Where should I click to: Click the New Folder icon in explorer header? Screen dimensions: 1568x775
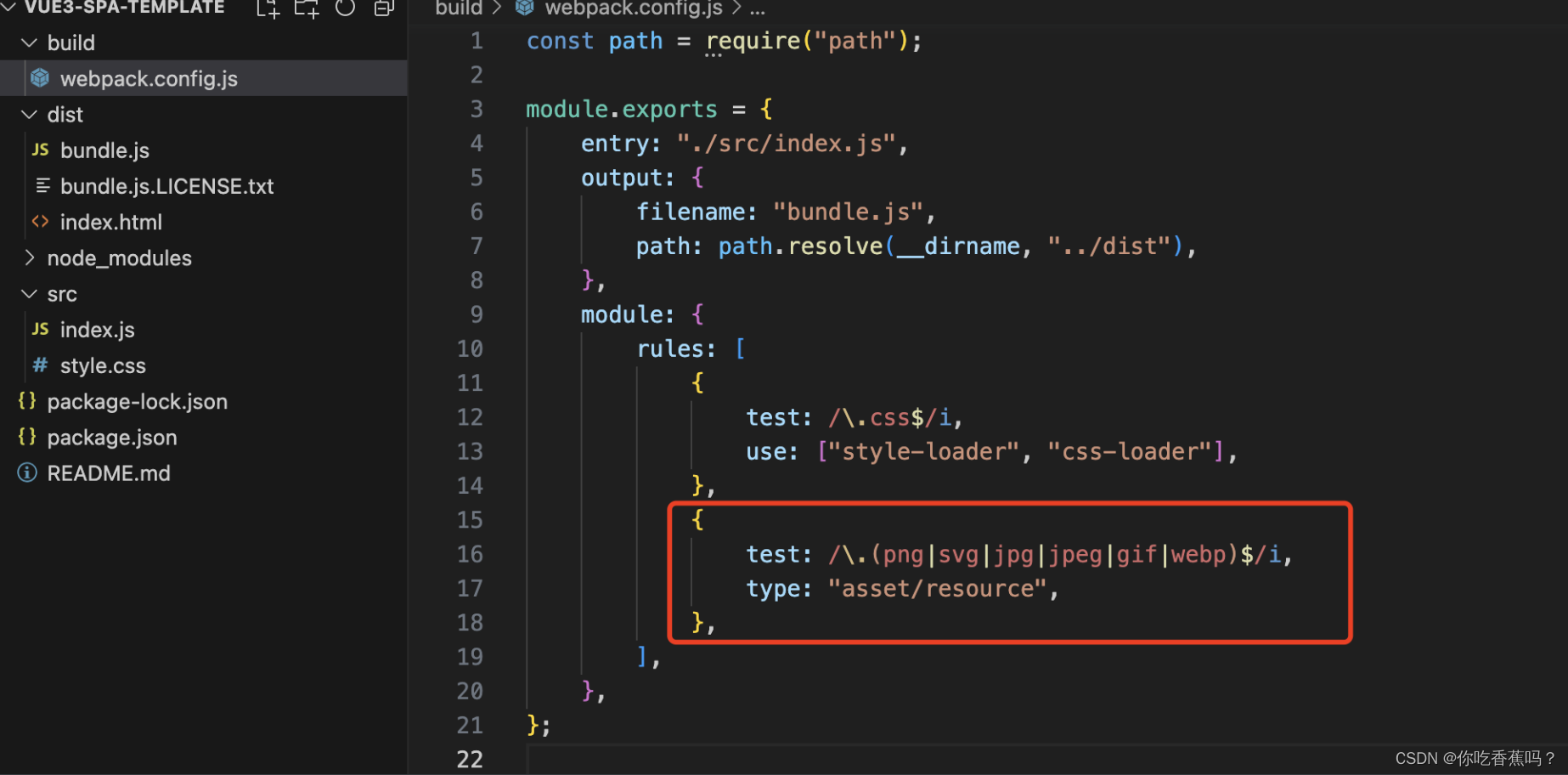(307, 8)
